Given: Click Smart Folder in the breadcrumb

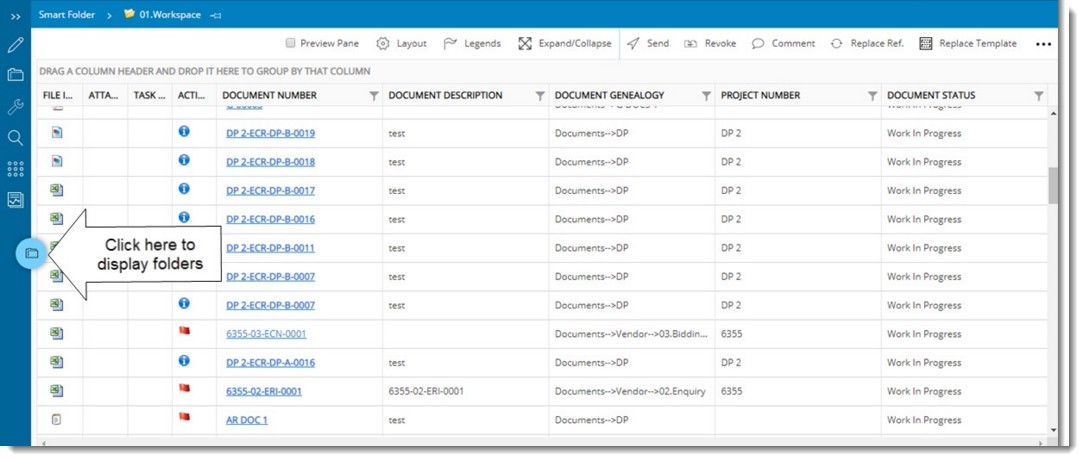Looking at the screenshot, I should click(67, 15).
